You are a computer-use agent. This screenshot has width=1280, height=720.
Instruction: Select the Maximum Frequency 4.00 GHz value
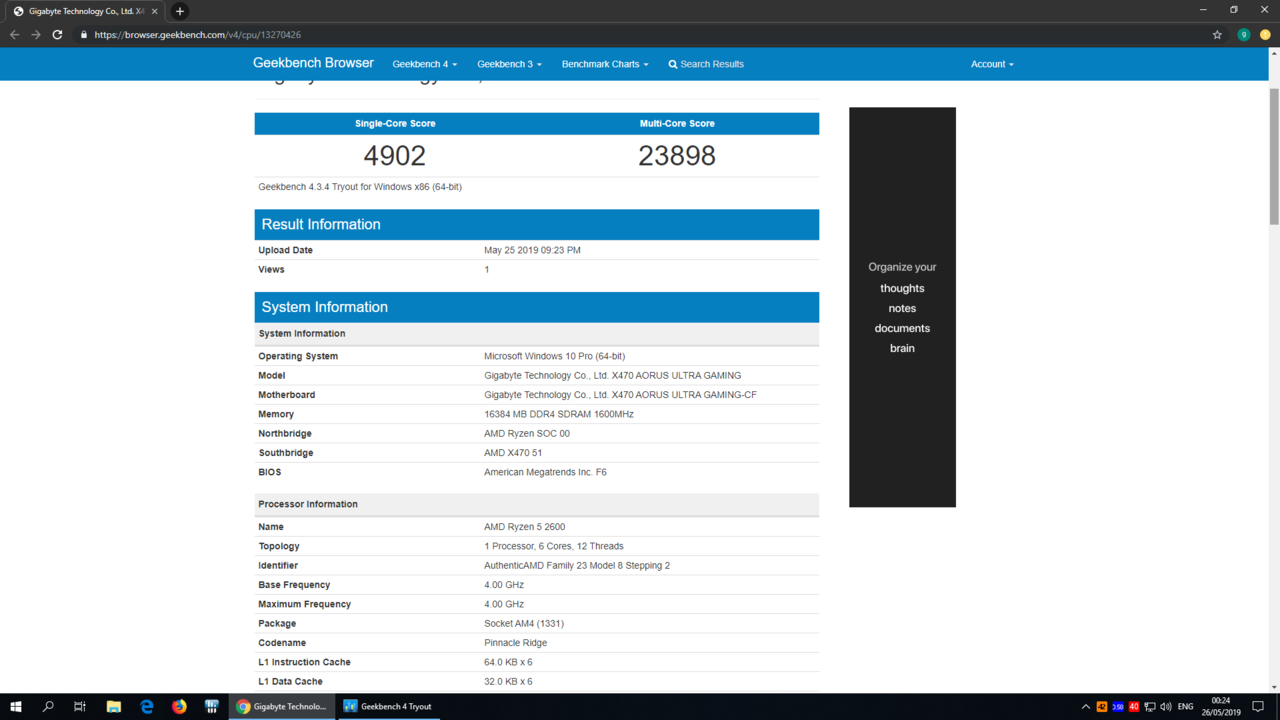pos(504,604)
